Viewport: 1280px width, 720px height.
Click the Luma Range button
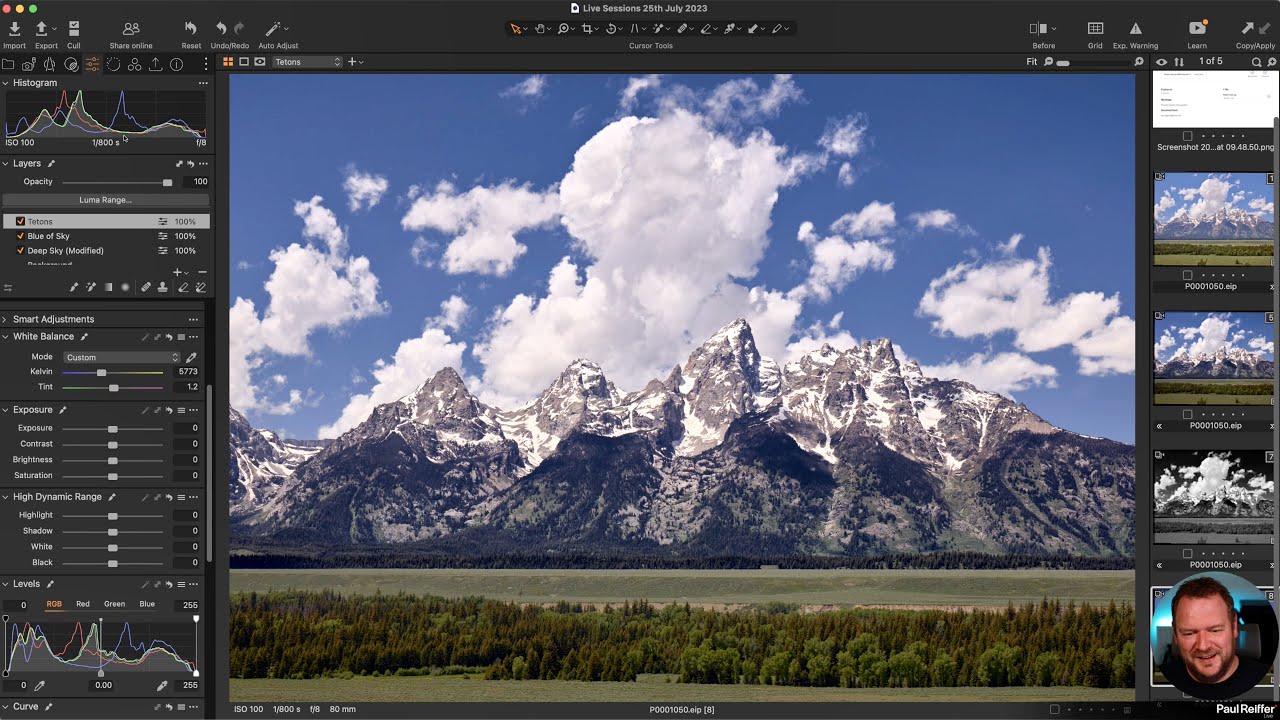(x=105, y=200)
